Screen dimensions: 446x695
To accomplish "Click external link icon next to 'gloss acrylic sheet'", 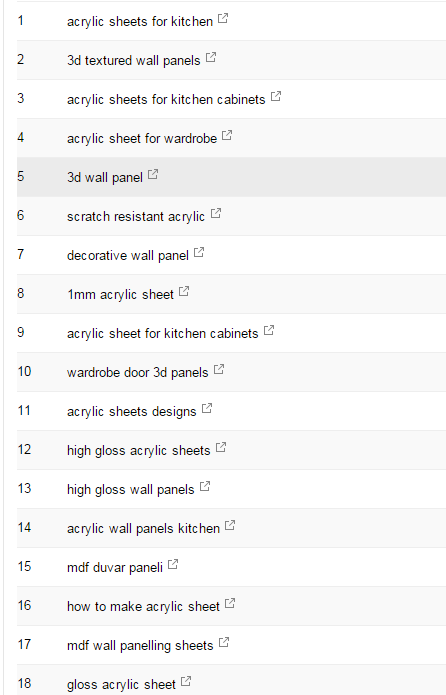I will [186, 681].
